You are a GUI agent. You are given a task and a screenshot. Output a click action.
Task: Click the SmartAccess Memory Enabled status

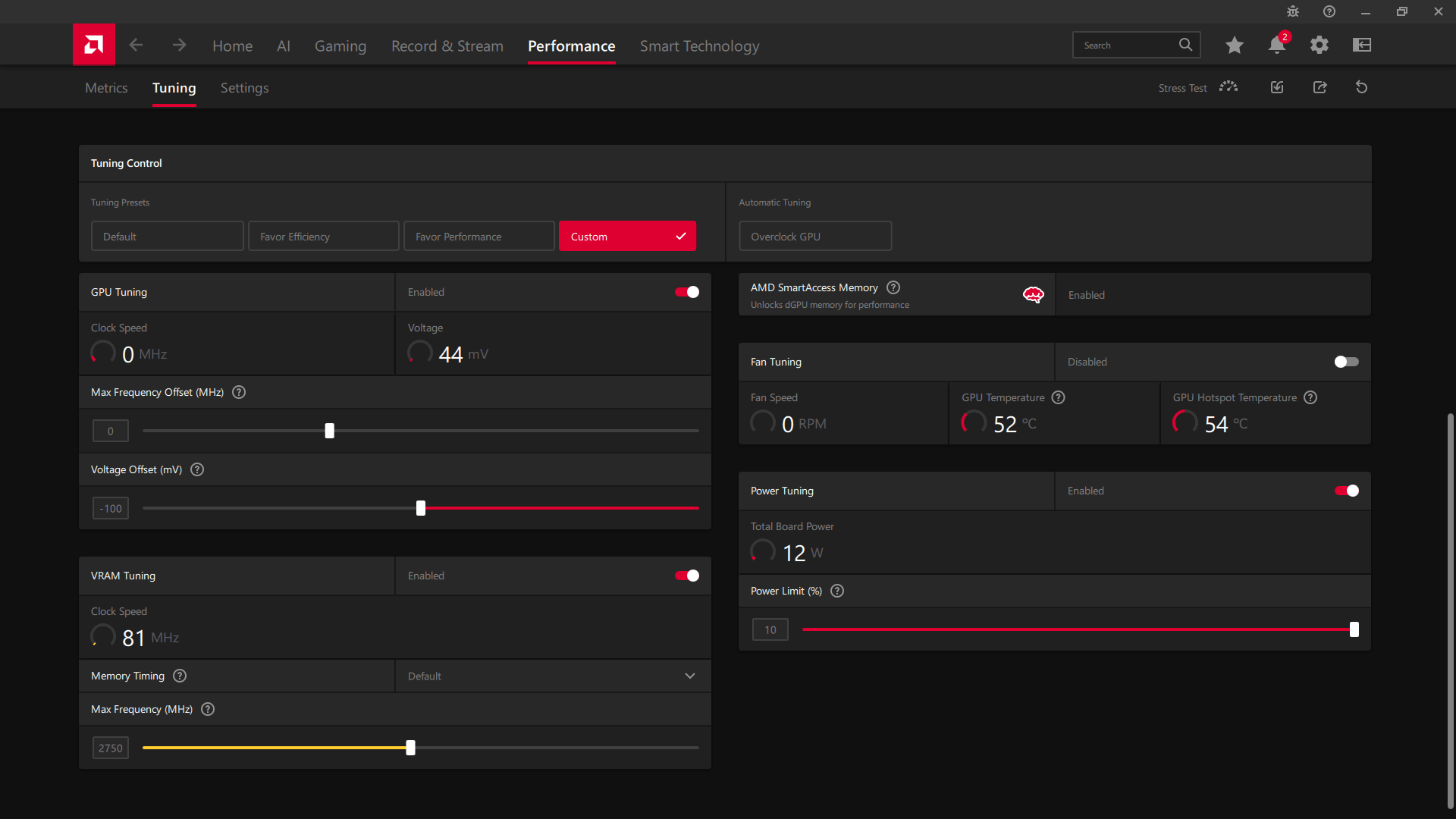1086,295
